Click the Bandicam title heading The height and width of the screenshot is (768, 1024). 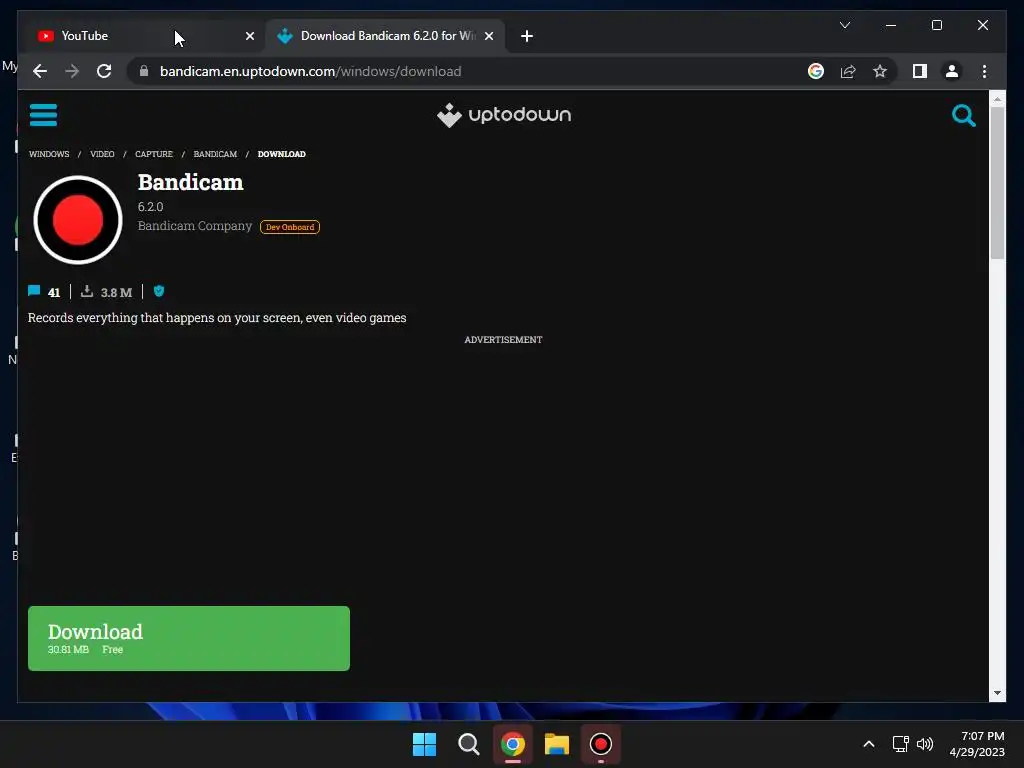191,182
